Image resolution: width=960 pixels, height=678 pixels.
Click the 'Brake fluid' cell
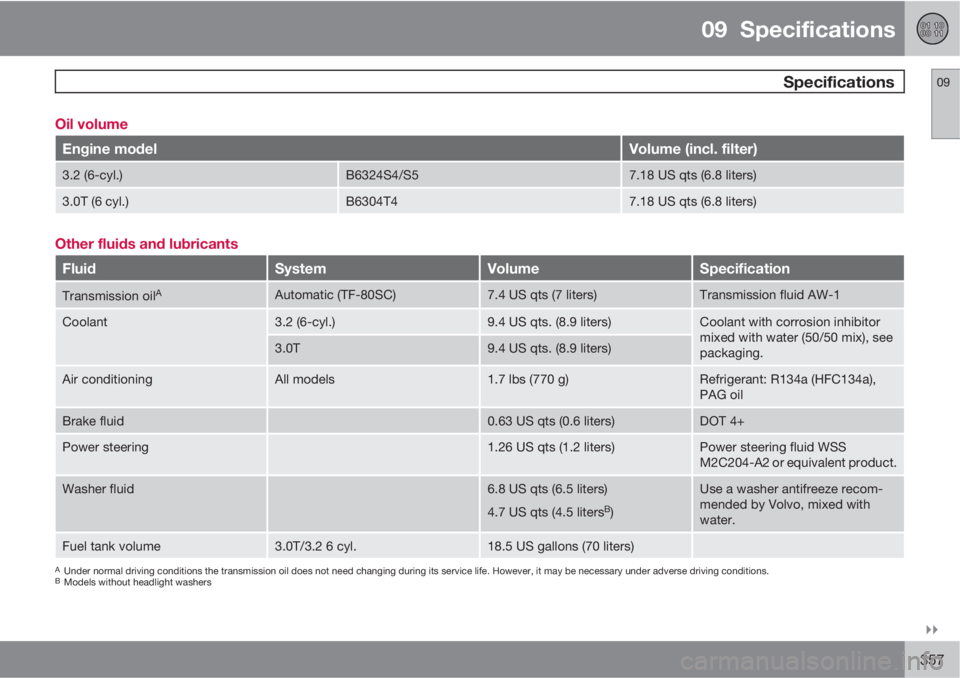tap(161, 421)
